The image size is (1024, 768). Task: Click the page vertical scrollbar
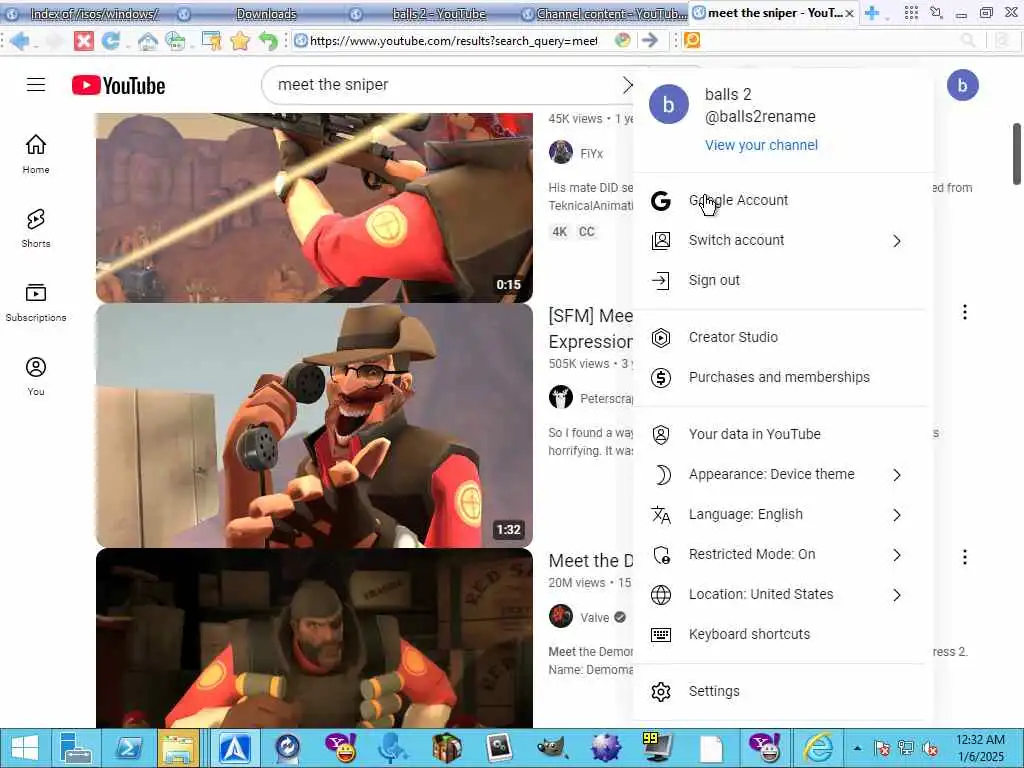[x=1017, y=154]
